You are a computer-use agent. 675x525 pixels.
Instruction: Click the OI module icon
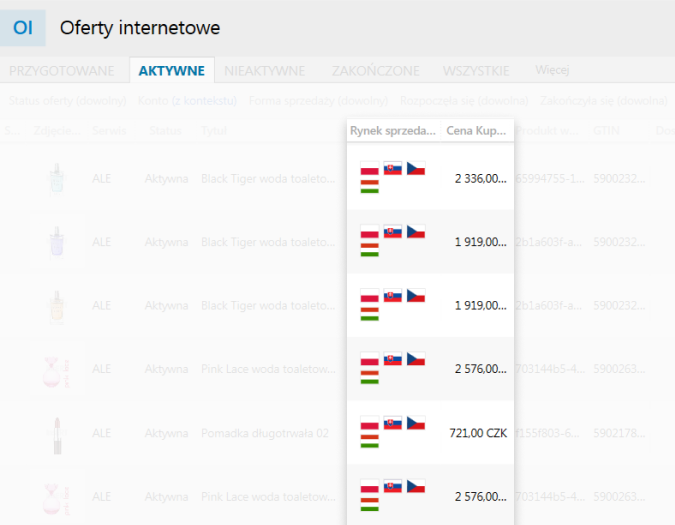[x=22, y=28]
